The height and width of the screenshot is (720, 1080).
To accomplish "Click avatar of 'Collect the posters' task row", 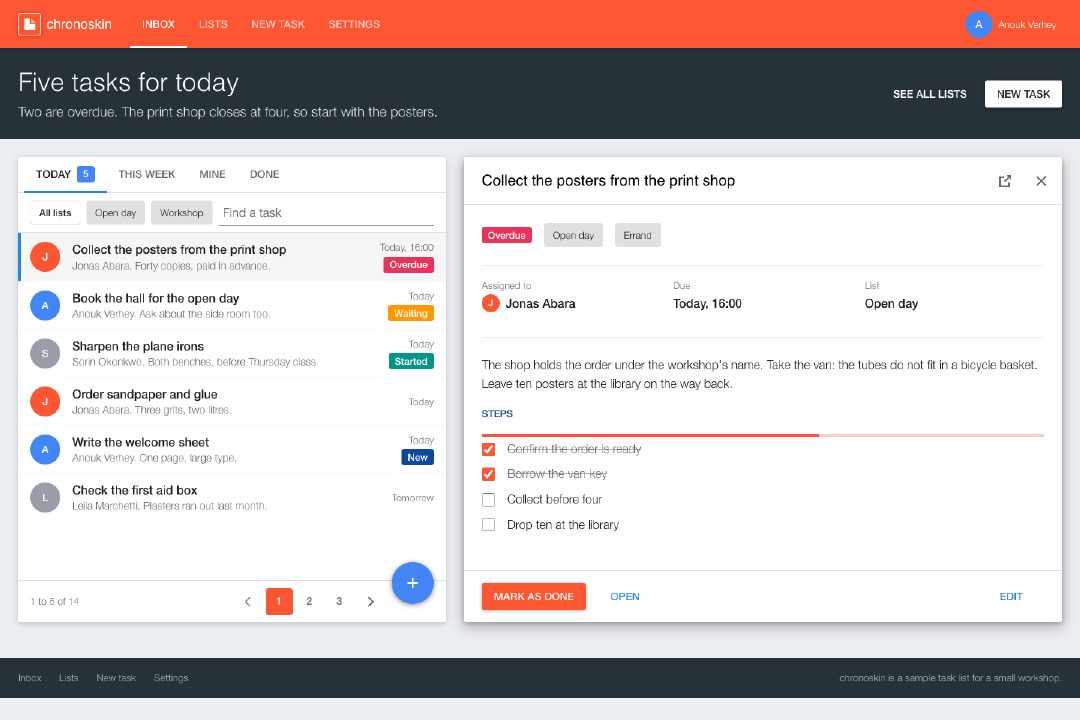I will coord(45,257).
